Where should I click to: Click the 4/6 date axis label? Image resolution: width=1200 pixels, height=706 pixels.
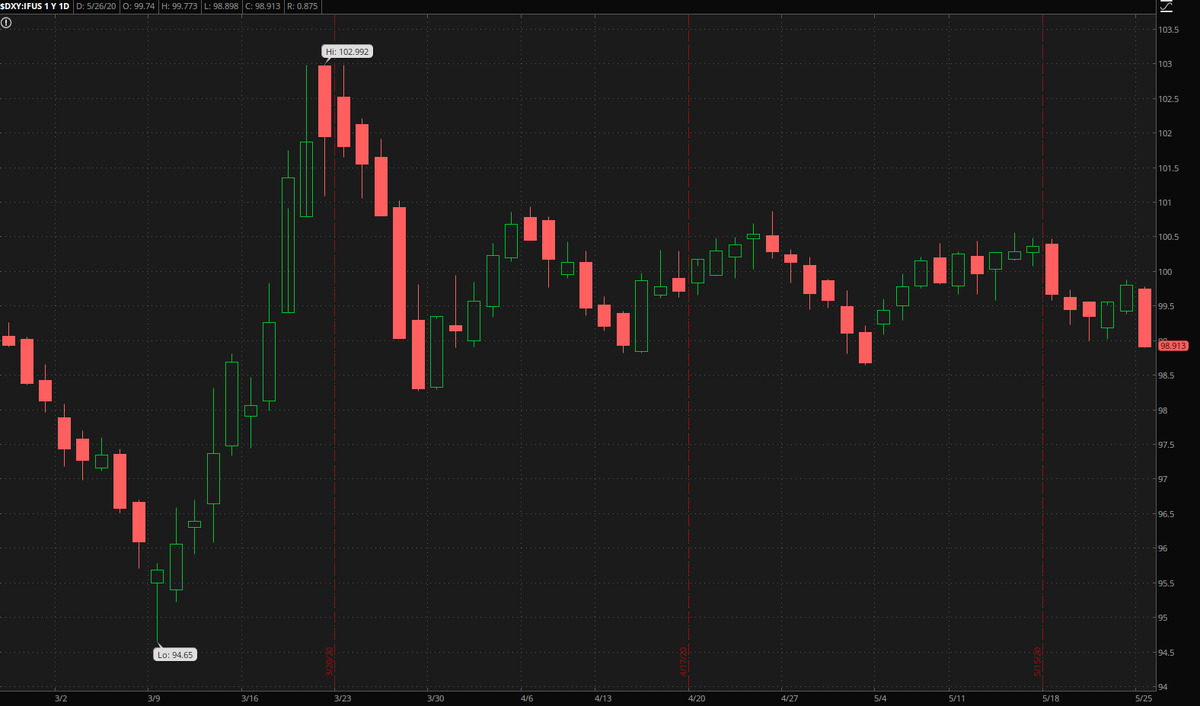tap(527, 699)
